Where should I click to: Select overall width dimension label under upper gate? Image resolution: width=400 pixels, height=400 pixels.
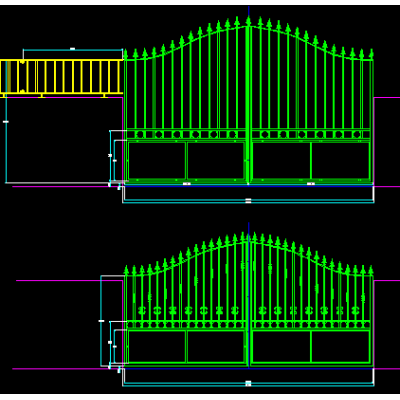[248, 200]
